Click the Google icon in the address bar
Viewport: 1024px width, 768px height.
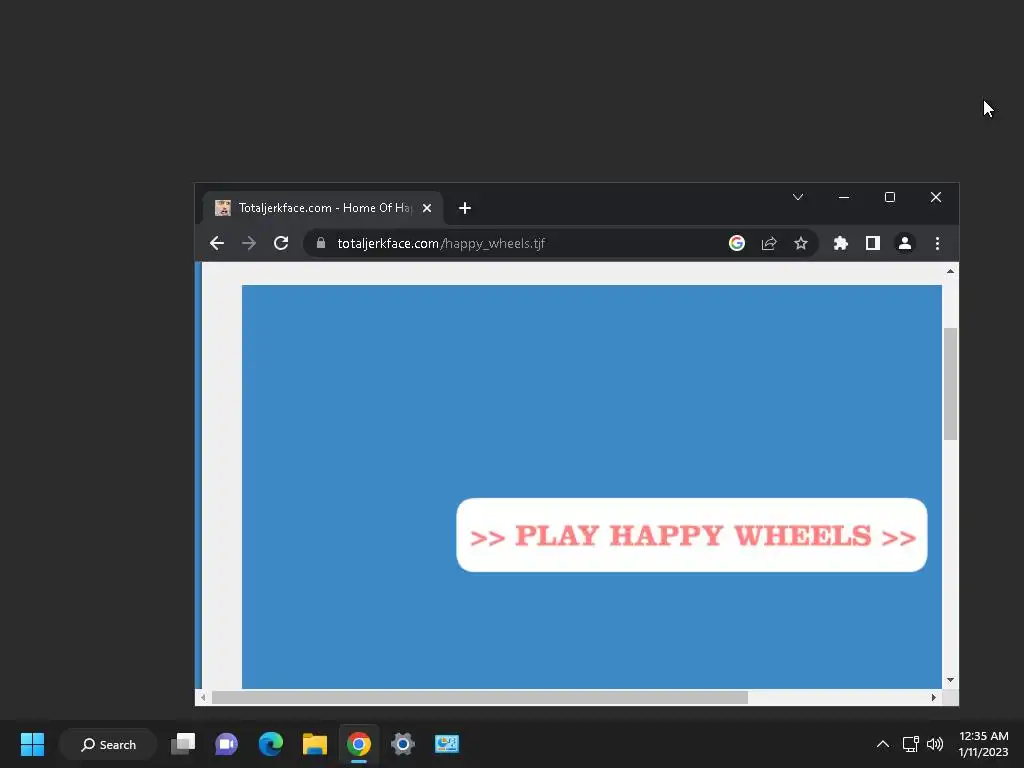tap(737, 244)
